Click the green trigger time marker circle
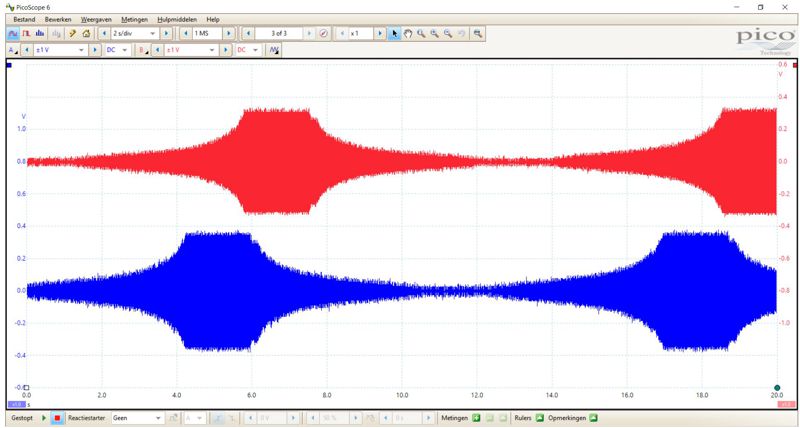 777,388
